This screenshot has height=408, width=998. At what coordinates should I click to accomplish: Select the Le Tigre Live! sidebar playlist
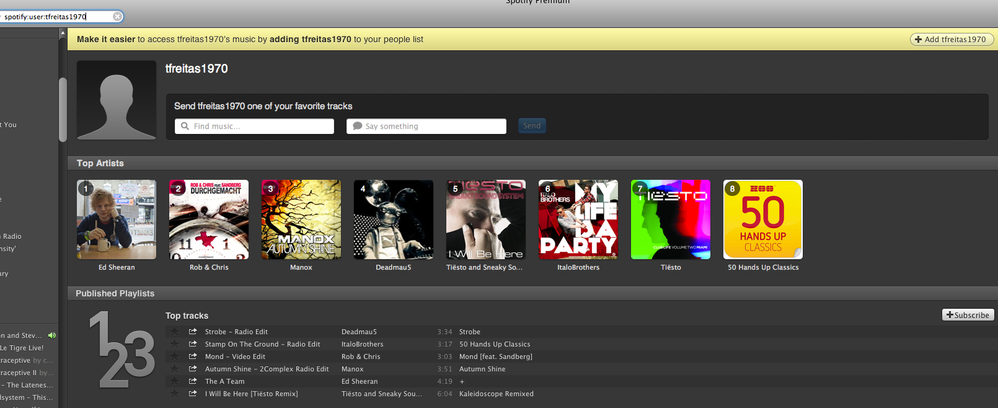click(x=22, y=348)
